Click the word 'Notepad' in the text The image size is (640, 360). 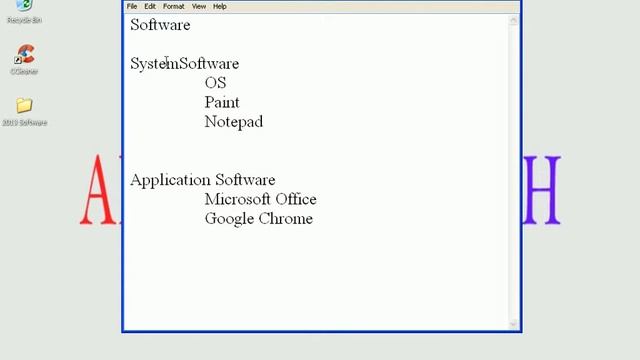(234, 122)
